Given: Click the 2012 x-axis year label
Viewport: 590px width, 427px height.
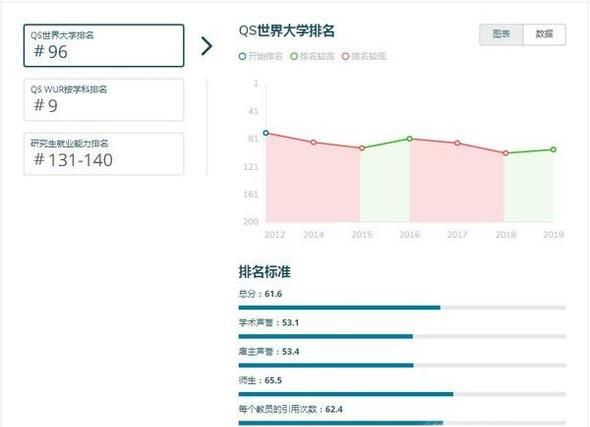Looking at the screenshot, I should tap(274, 235).
